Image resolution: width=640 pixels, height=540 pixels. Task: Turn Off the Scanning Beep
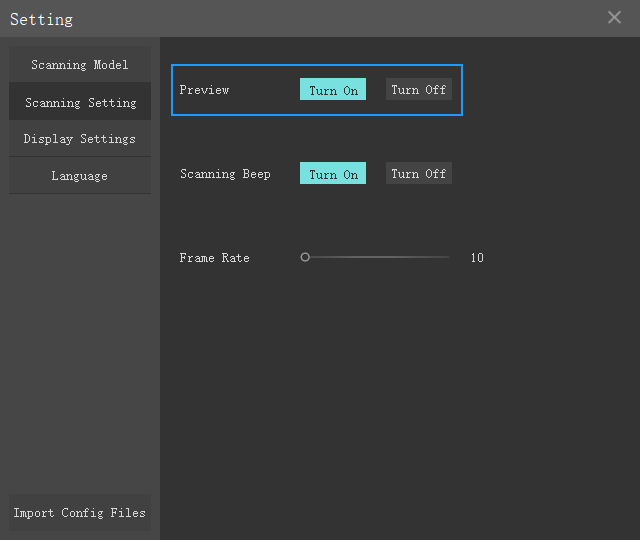pyautogui.click(x=419, y=173)
